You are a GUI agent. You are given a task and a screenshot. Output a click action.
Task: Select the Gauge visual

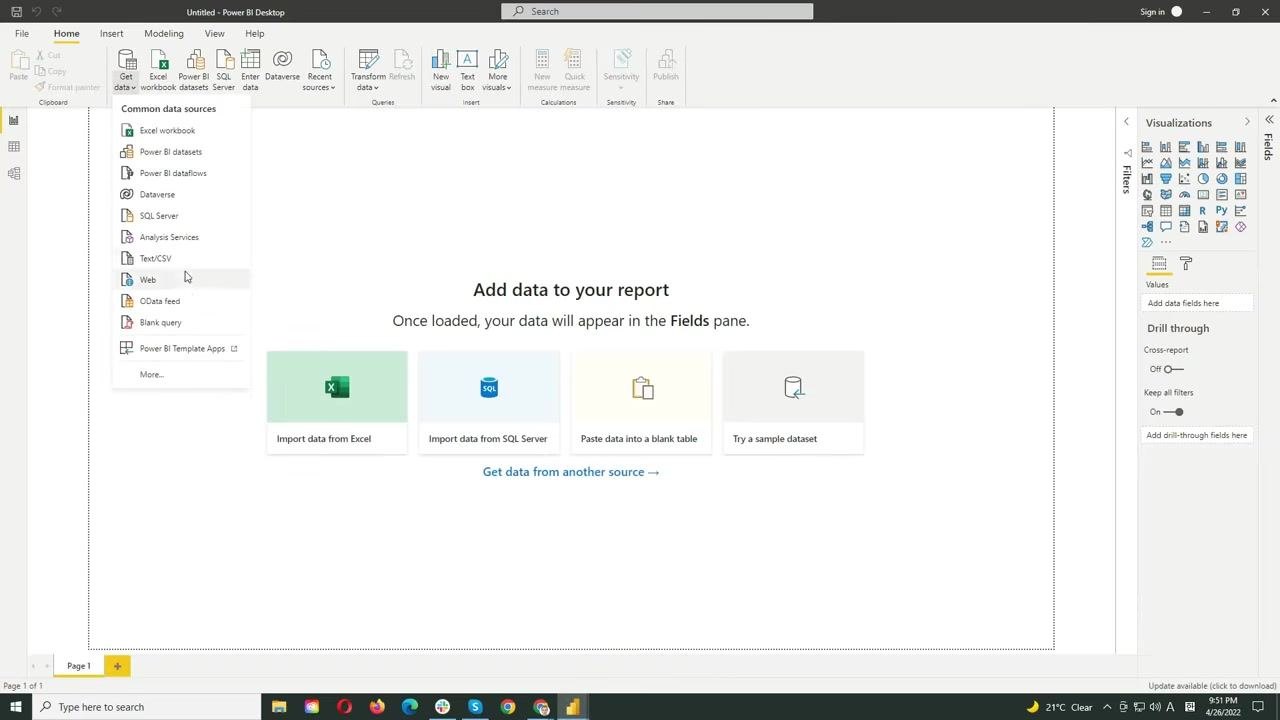pyautogui.click(x=1184, y=194)
